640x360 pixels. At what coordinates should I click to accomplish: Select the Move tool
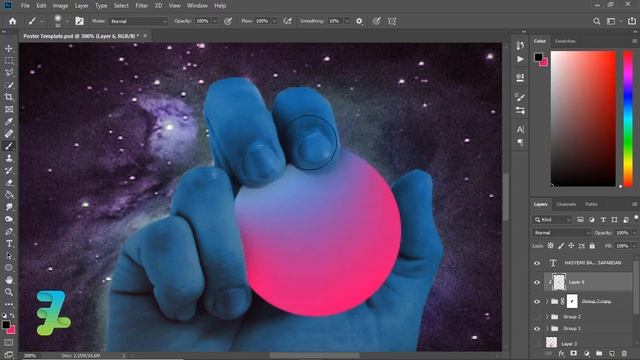pyautogui.click(x=9, y=49)
